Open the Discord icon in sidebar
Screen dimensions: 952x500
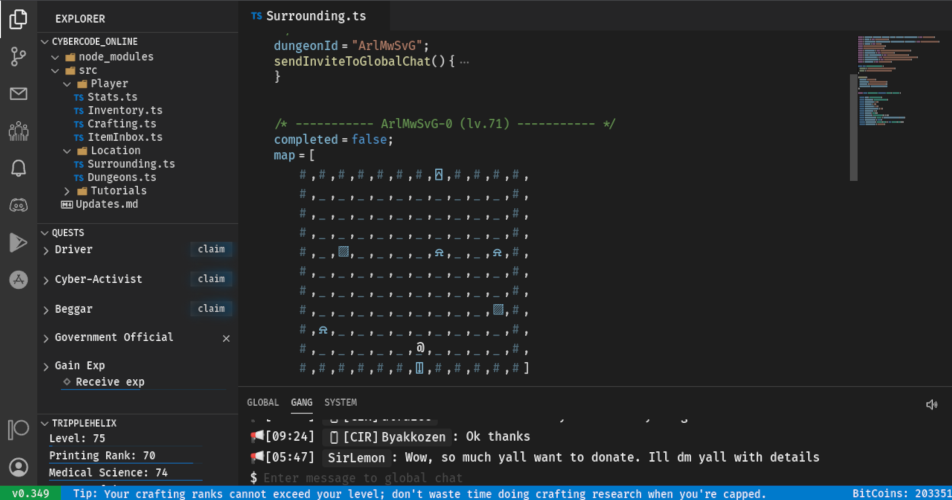click(x=18, y=205)
